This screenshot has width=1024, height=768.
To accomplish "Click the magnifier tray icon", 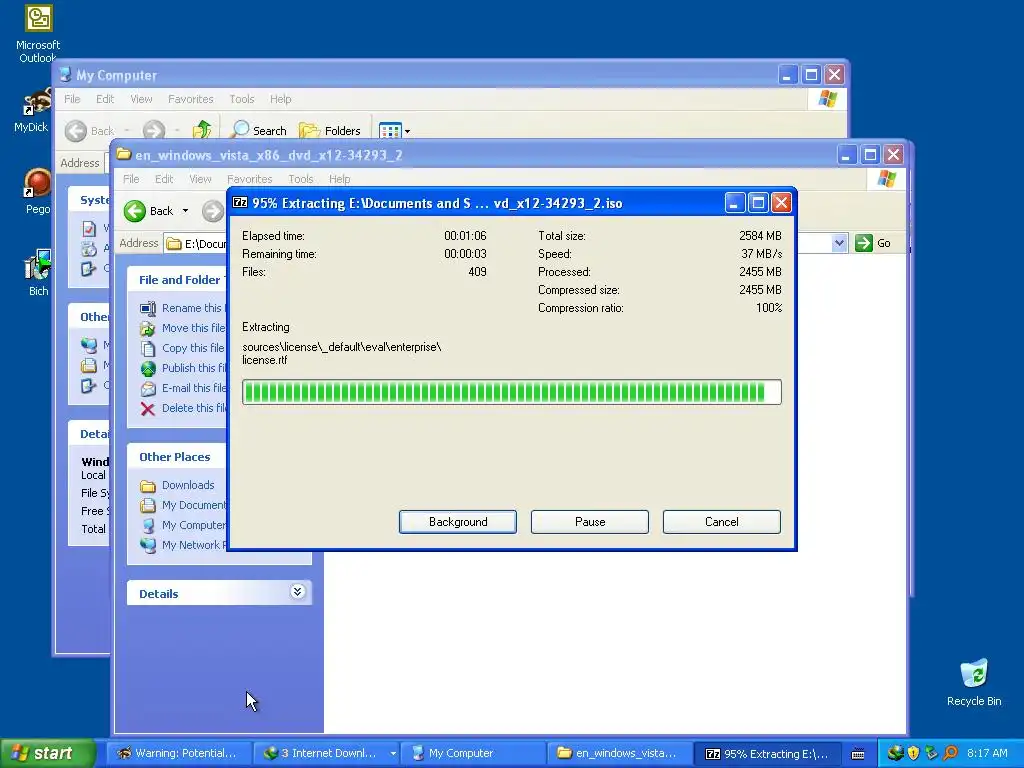I will 950,753.
